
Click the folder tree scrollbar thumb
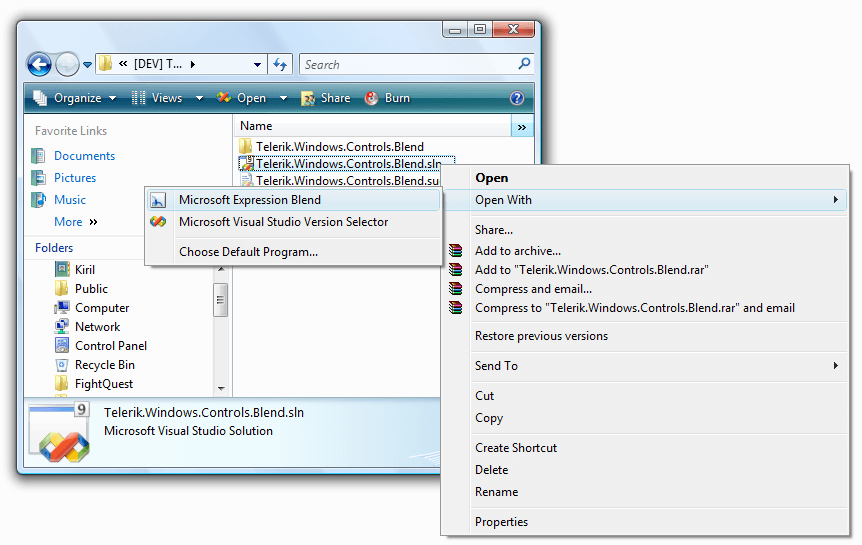click(220, 300)
